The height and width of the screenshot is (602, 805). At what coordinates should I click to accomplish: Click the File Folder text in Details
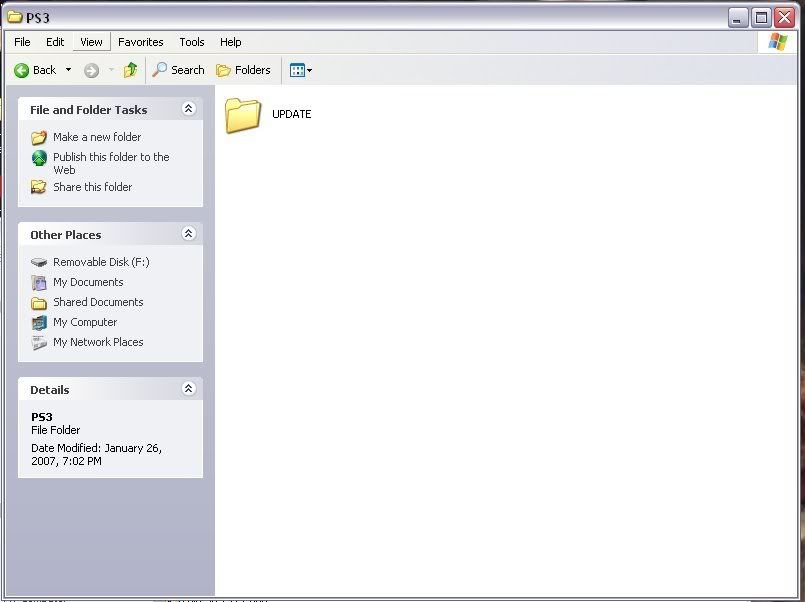click(55, 430)
